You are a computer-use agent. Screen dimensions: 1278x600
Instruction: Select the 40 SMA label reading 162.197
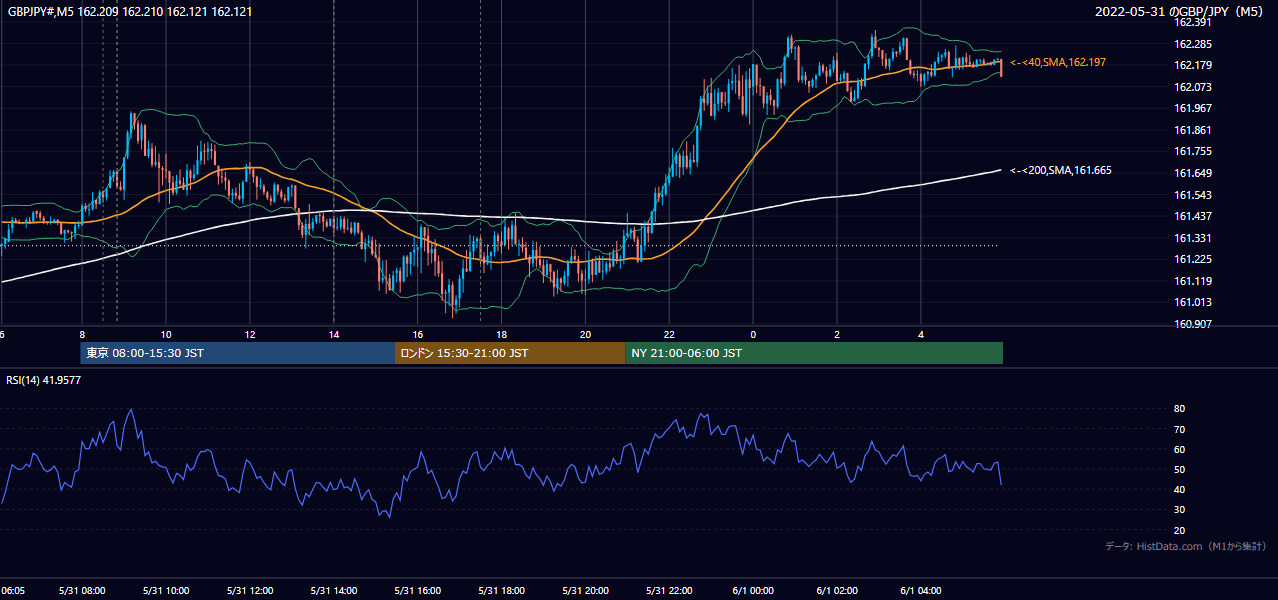pos(1058,62)
